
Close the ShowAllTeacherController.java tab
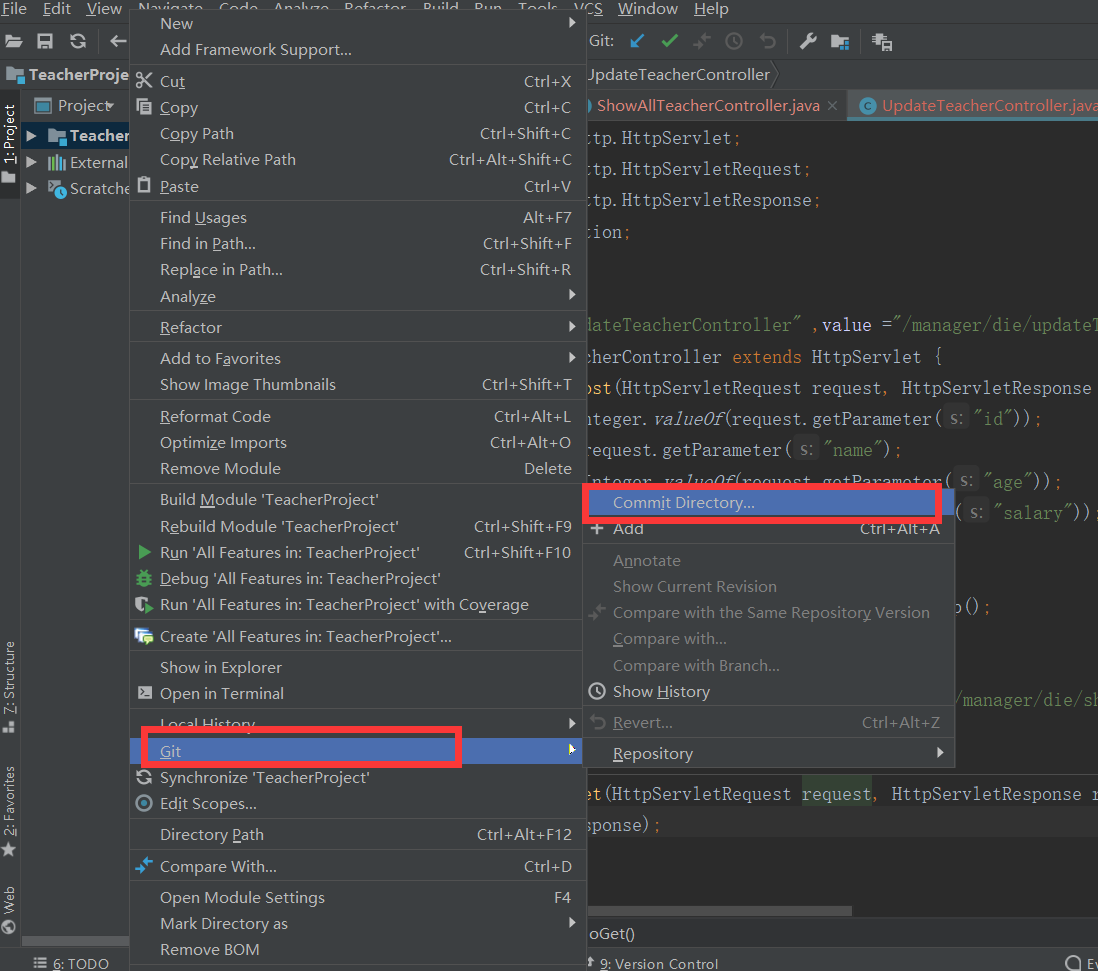pos(832,106)
